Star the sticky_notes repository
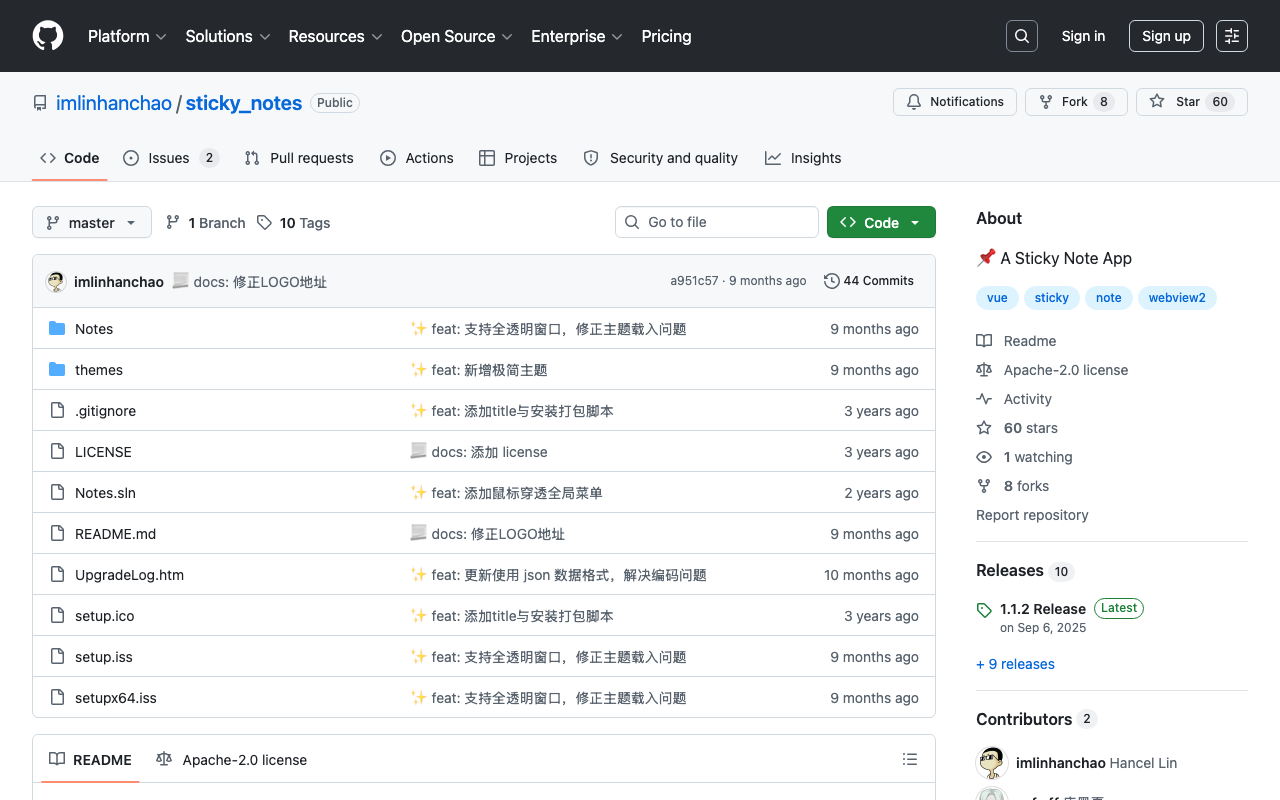 point(1192,102)
